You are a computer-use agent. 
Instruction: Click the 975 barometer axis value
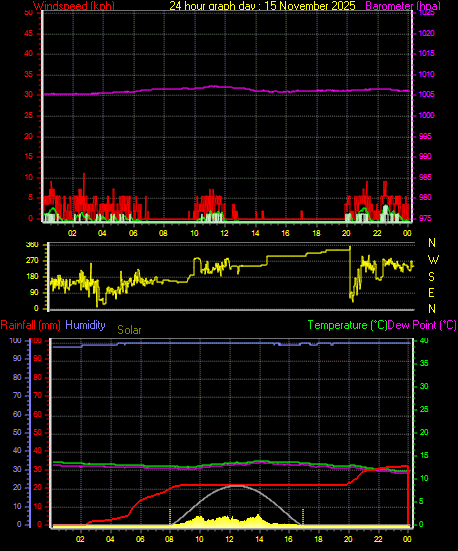tap(425, 218)
